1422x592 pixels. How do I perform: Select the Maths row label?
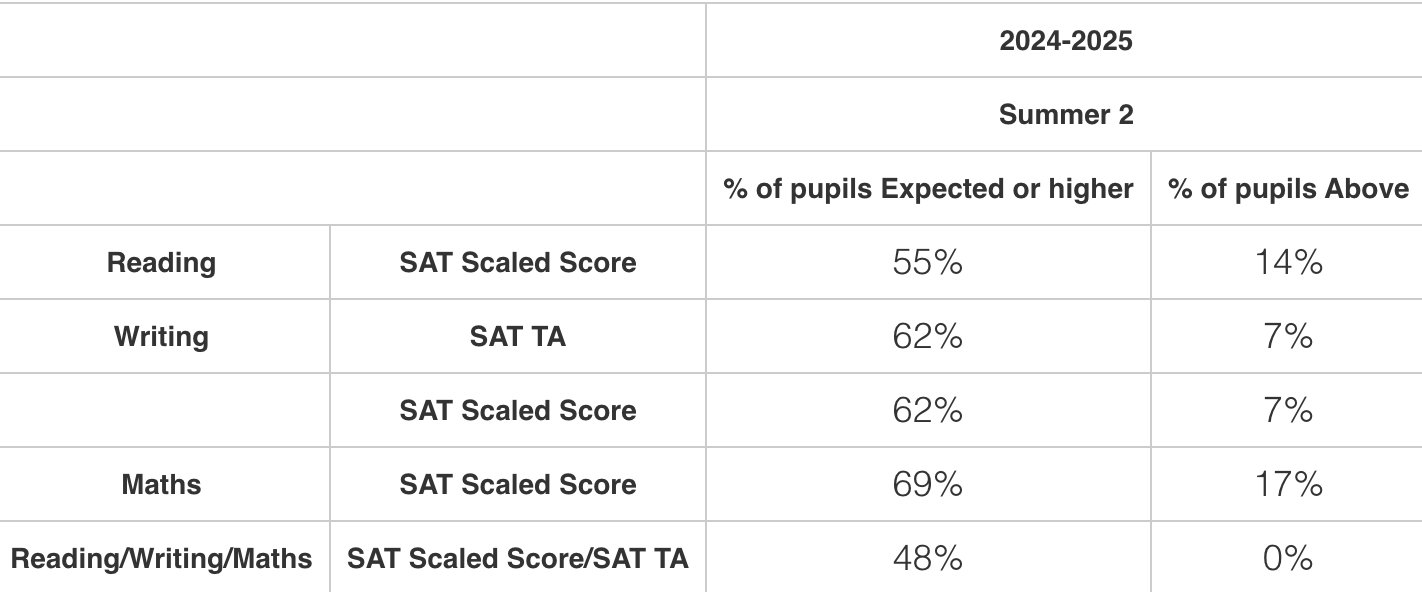click(161, 485)
